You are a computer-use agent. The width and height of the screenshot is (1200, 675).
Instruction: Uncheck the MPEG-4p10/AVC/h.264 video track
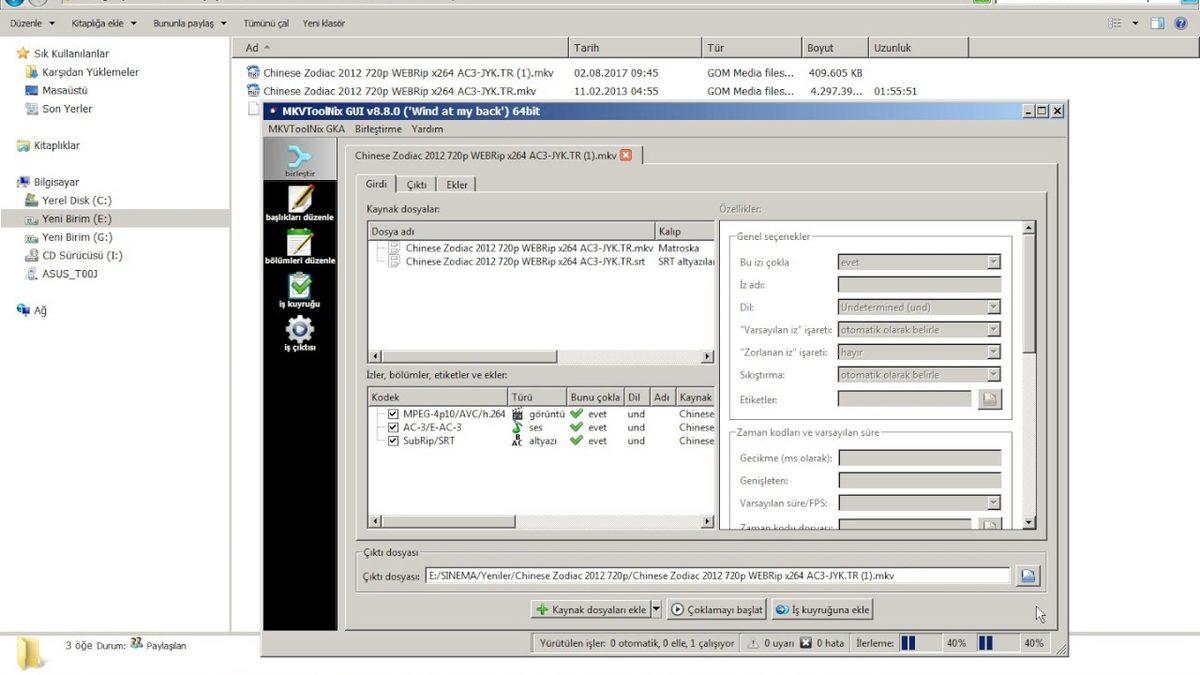coord(393,413)
